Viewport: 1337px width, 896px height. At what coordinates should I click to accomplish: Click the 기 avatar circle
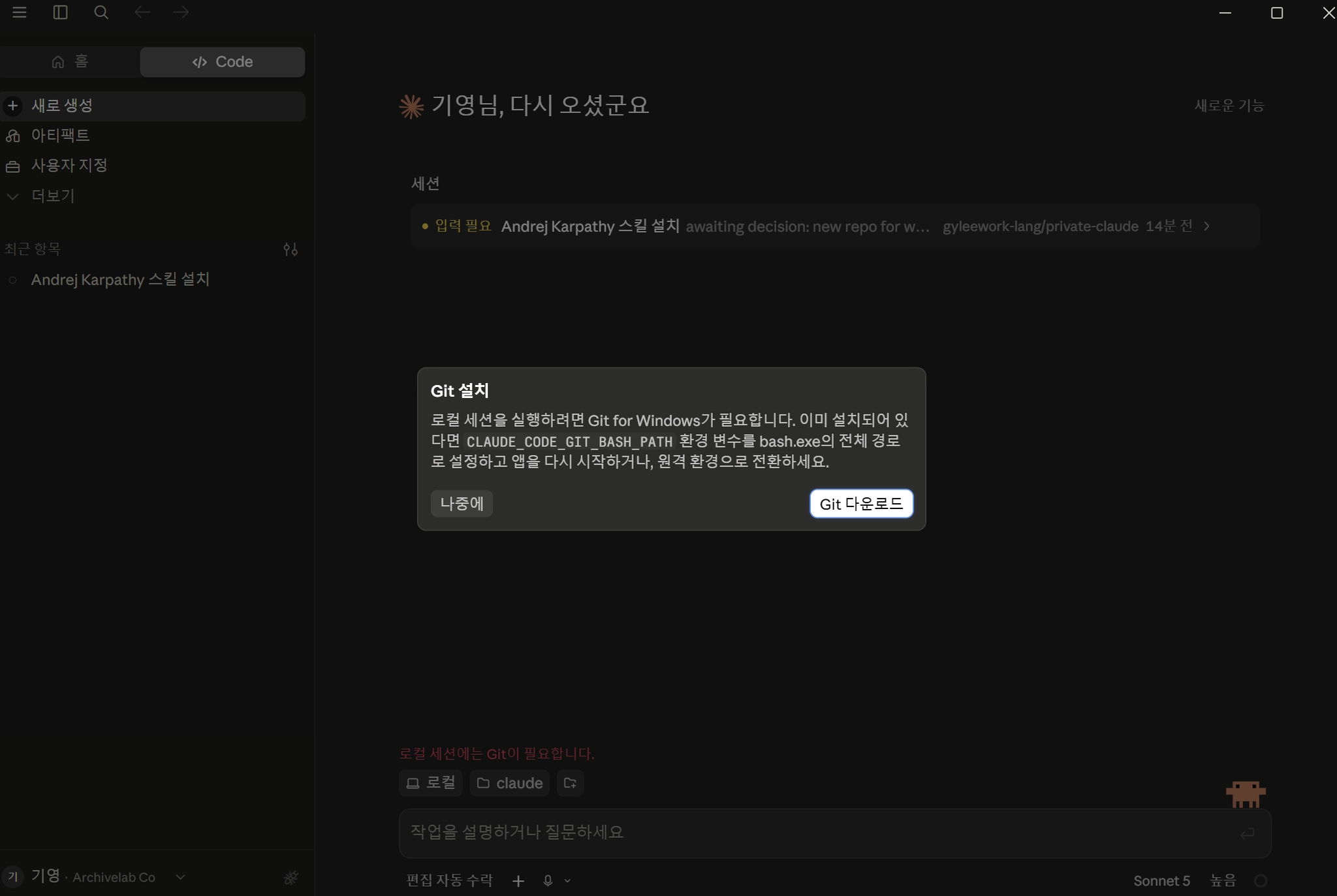coord(13,876)
